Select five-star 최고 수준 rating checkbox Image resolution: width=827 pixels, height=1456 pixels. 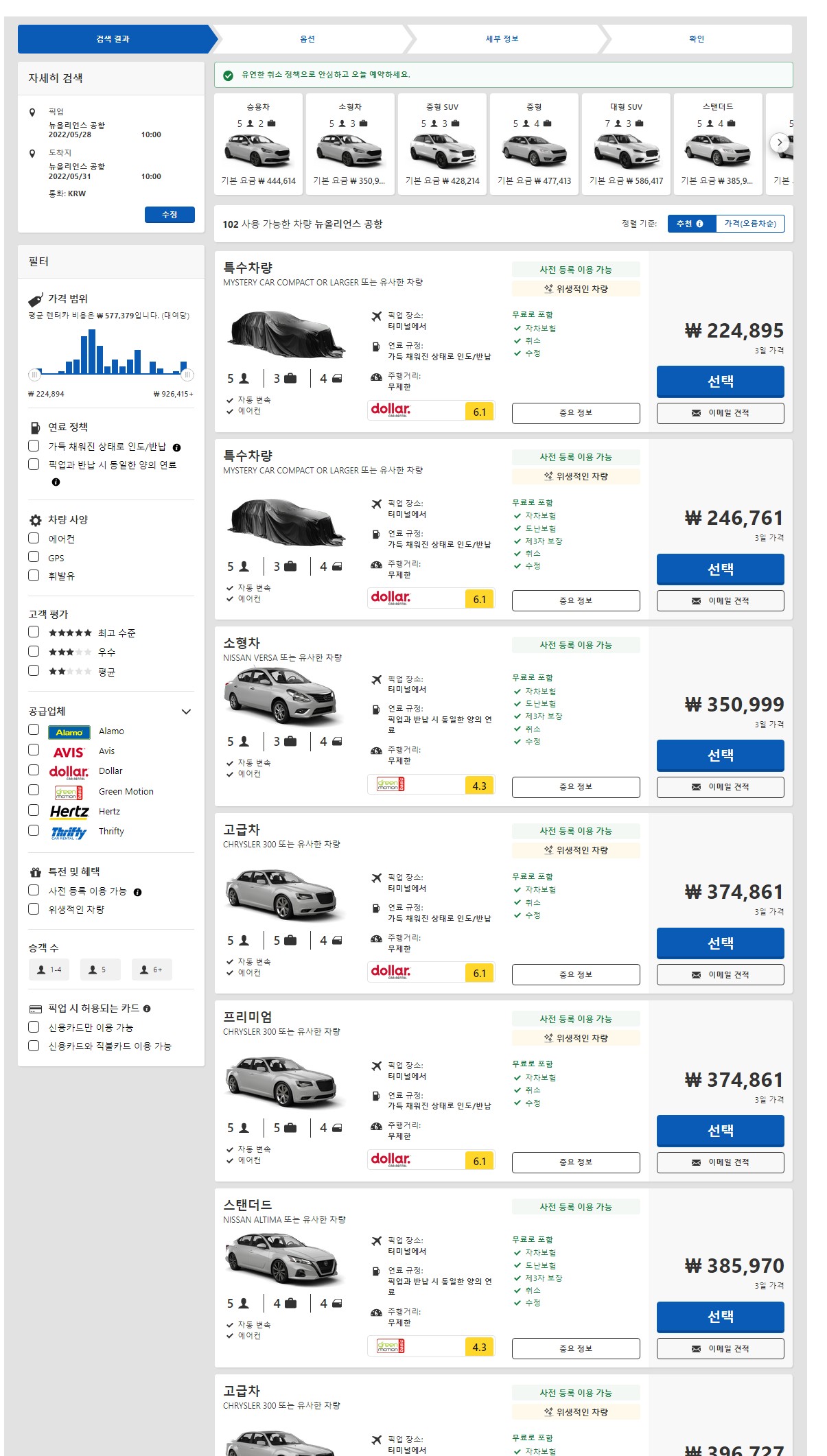click(34, 632)
